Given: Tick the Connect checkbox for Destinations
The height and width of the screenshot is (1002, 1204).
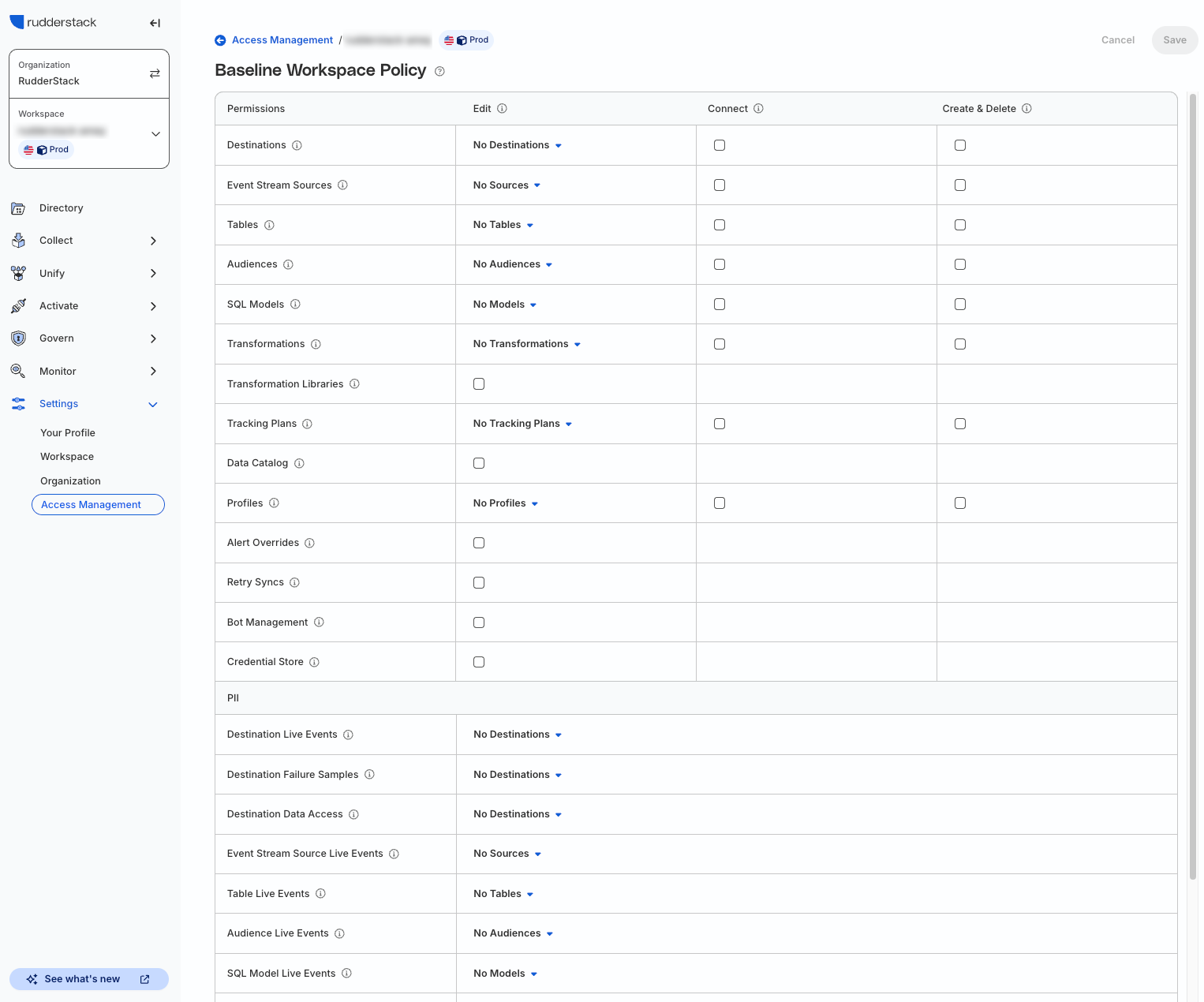Looking at the screenshot, I should coord(720,145).
